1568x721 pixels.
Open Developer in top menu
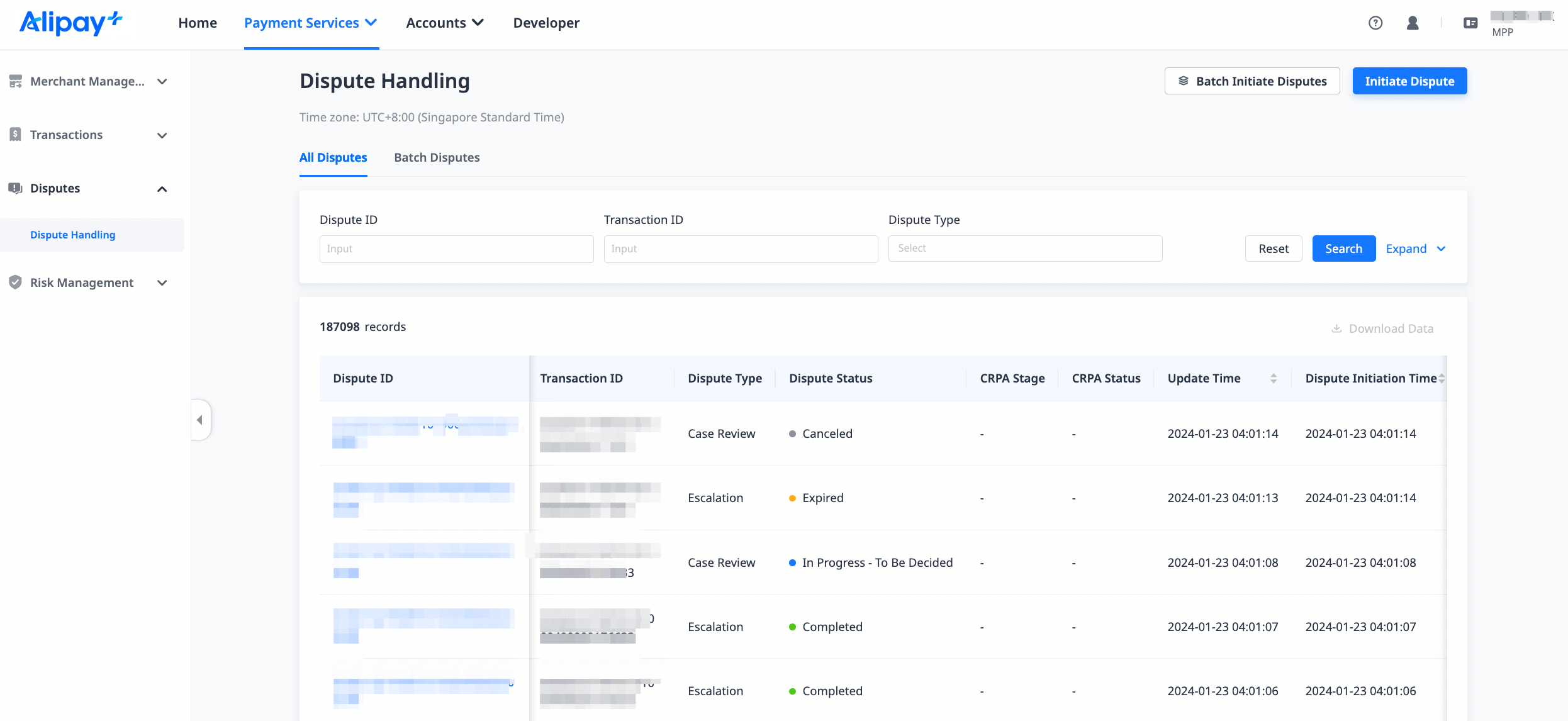pyautogui.click(x=546, y=23)
